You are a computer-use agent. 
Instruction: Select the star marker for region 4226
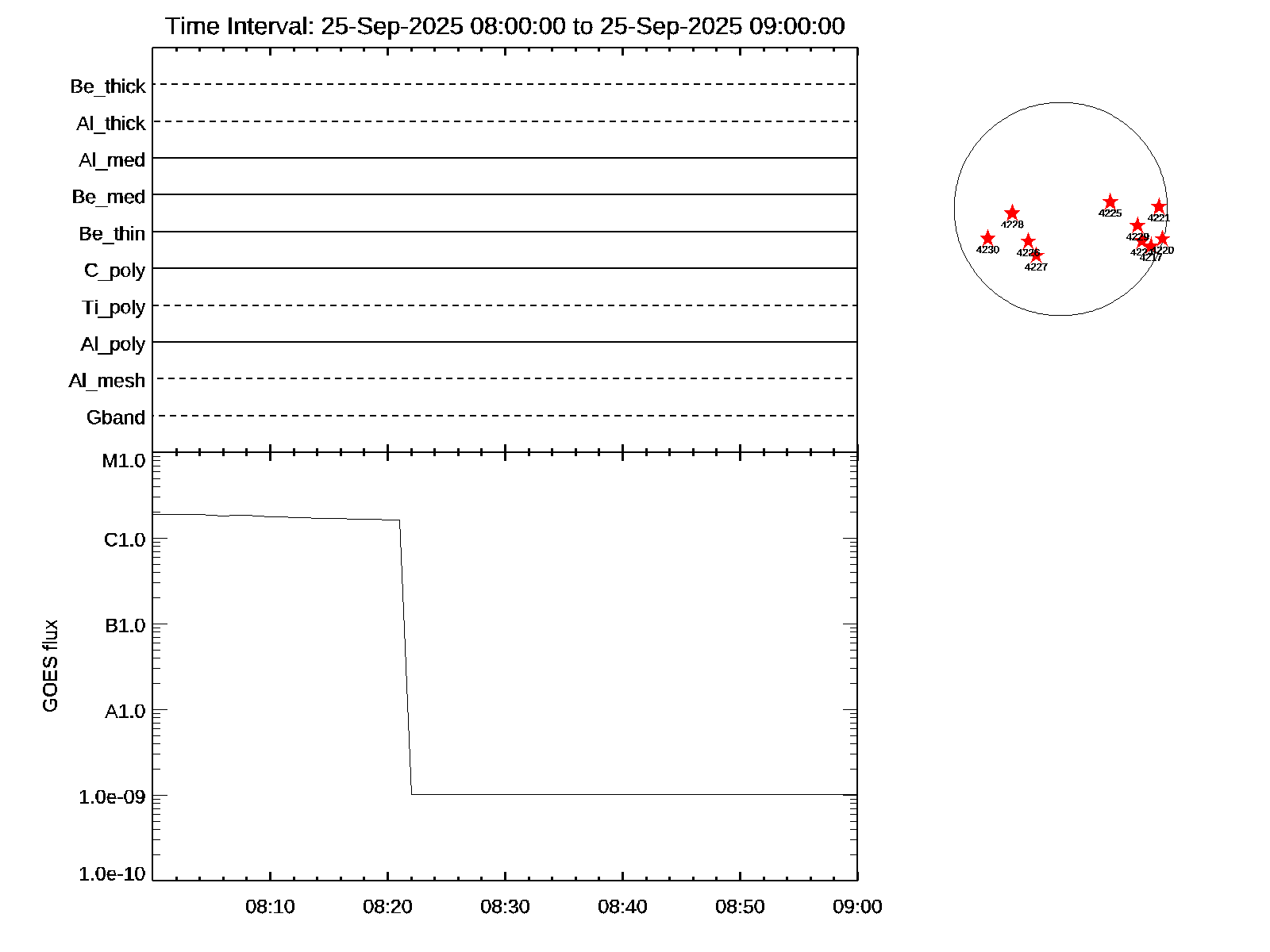[1028, 241]
